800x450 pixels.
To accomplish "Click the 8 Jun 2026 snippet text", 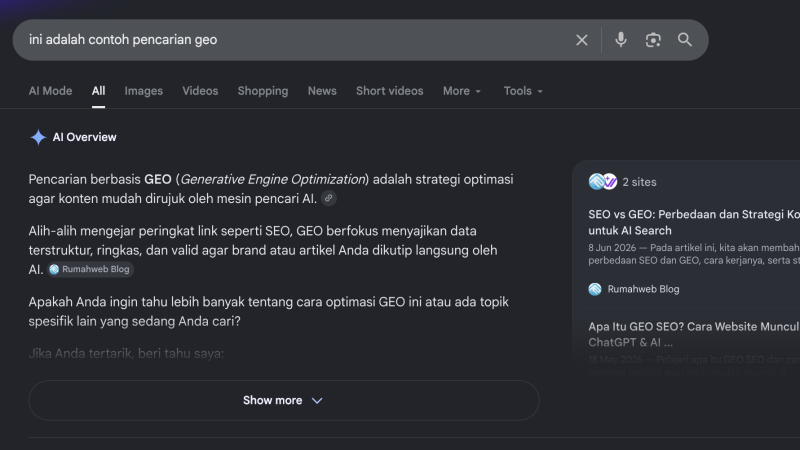I will tap(694, 254).
